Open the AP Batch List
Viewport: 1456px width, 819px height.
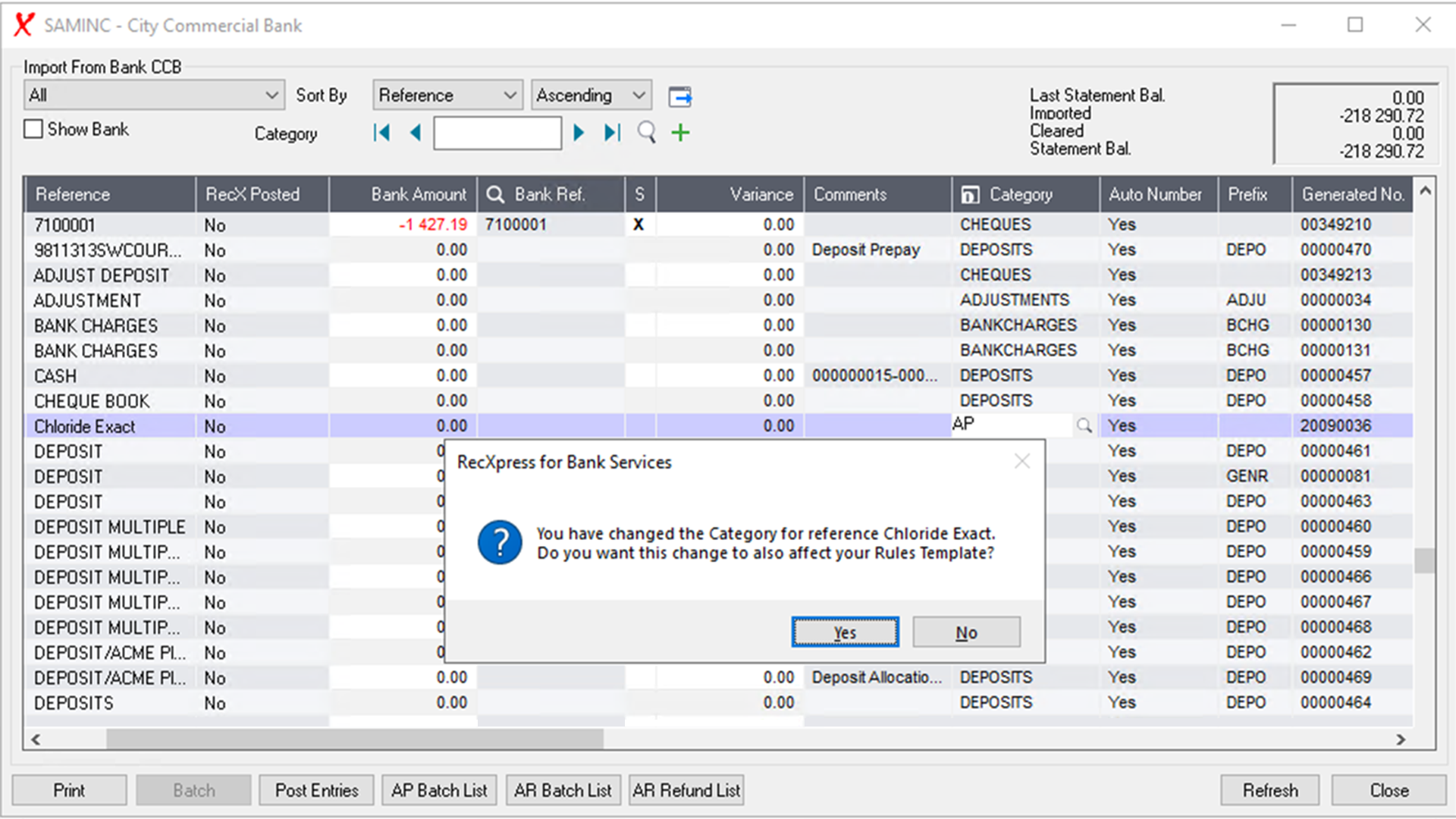(439, 790)
